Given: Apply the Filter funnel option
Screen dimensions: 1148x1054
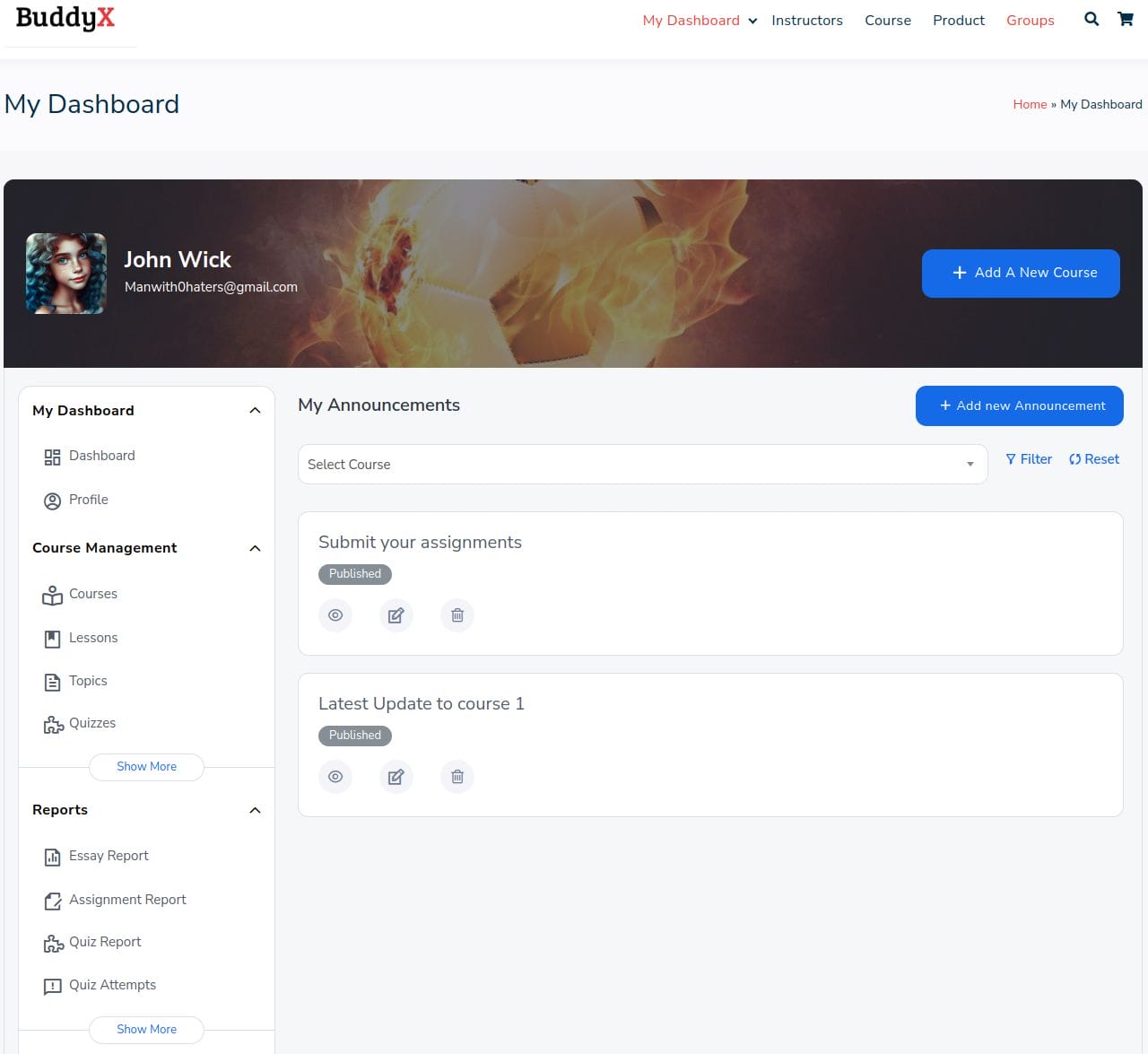Looking at the screenshot, I should coord(1028,459).
